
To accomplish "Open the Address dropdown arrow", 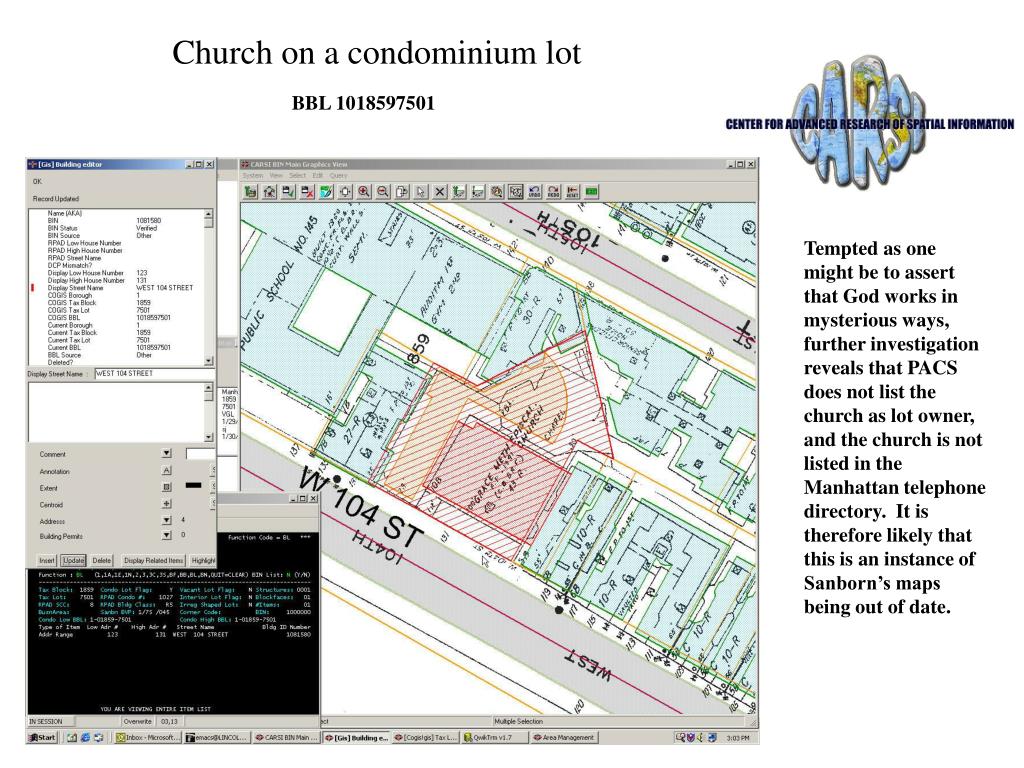I will (167, 520).
